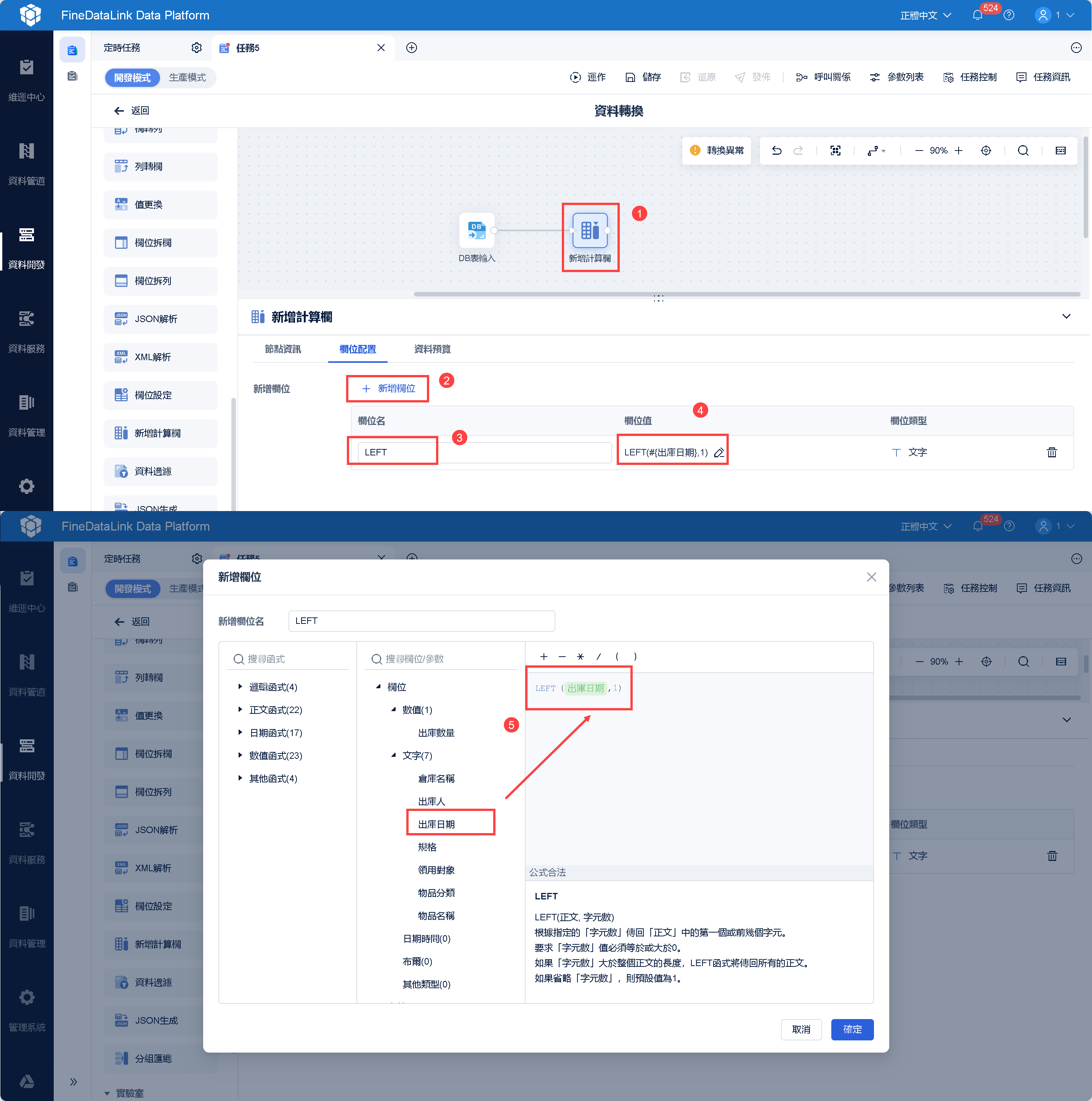The width and height of the screenshot is (1092, 1101).
Task: Click the zoom-in plus next to 90%
Action: tap(959, 151)
